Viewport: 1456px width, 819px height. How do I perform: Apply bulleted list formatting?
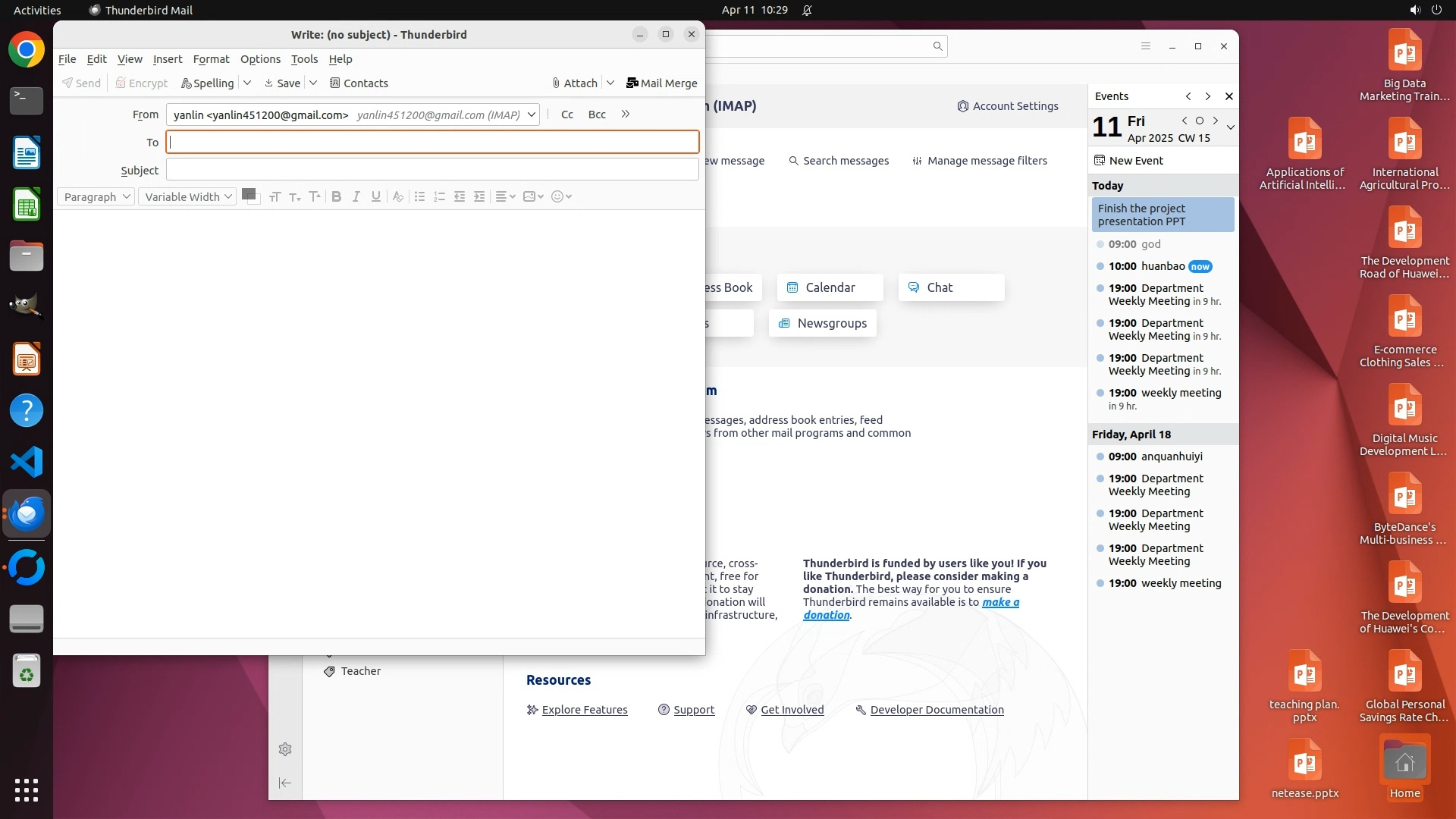tap(419, 196)
